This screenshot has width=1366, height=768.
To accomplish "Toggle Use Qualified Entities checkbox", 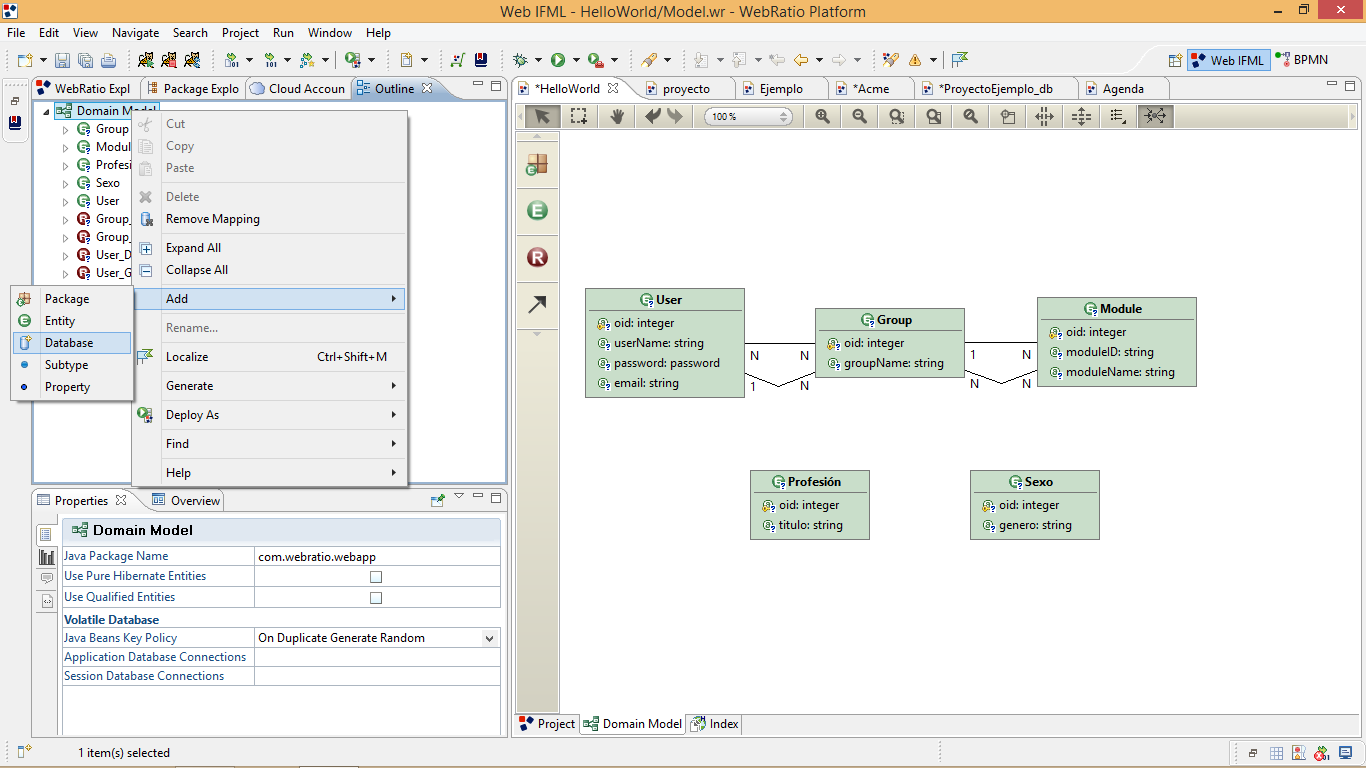I will (376, 598).
